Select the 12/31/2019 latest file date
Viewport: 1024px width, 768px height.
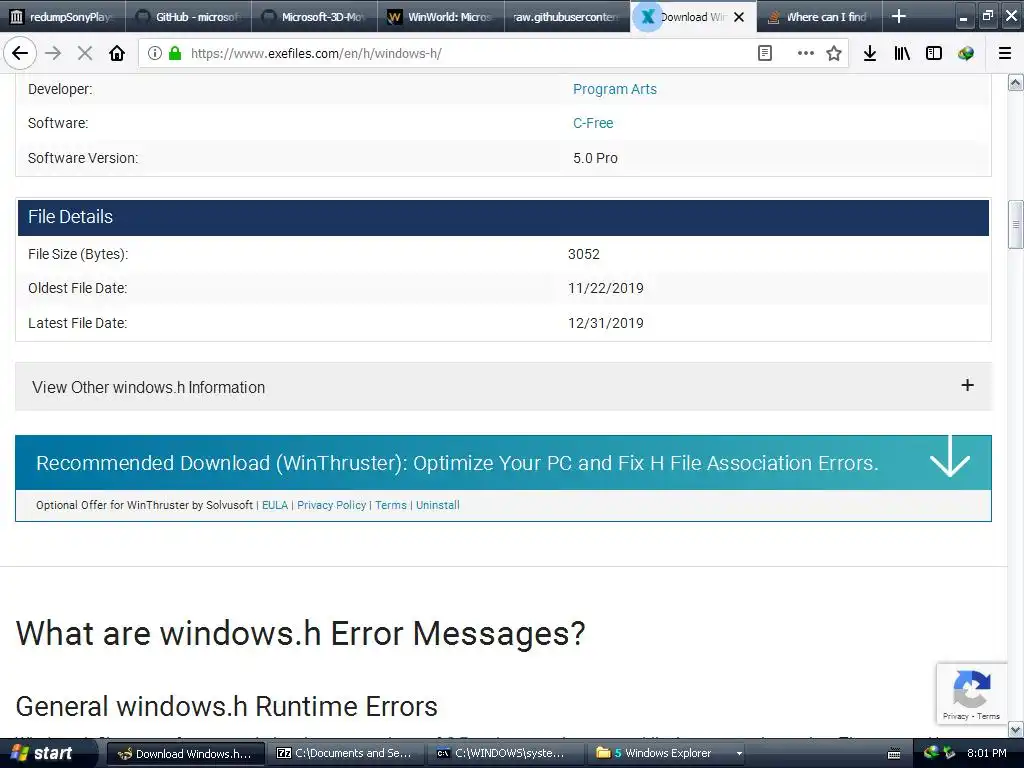click(605, 323)
